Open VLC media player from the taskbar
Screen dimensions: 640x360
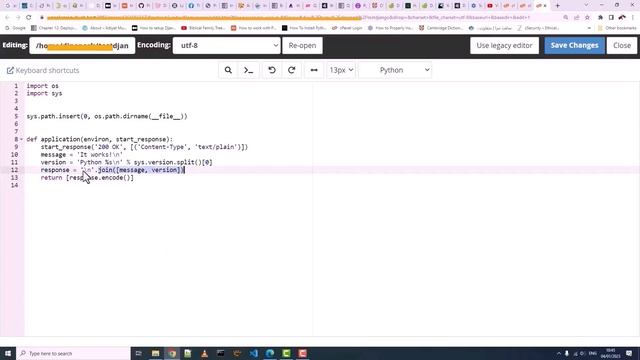point(204,353)
